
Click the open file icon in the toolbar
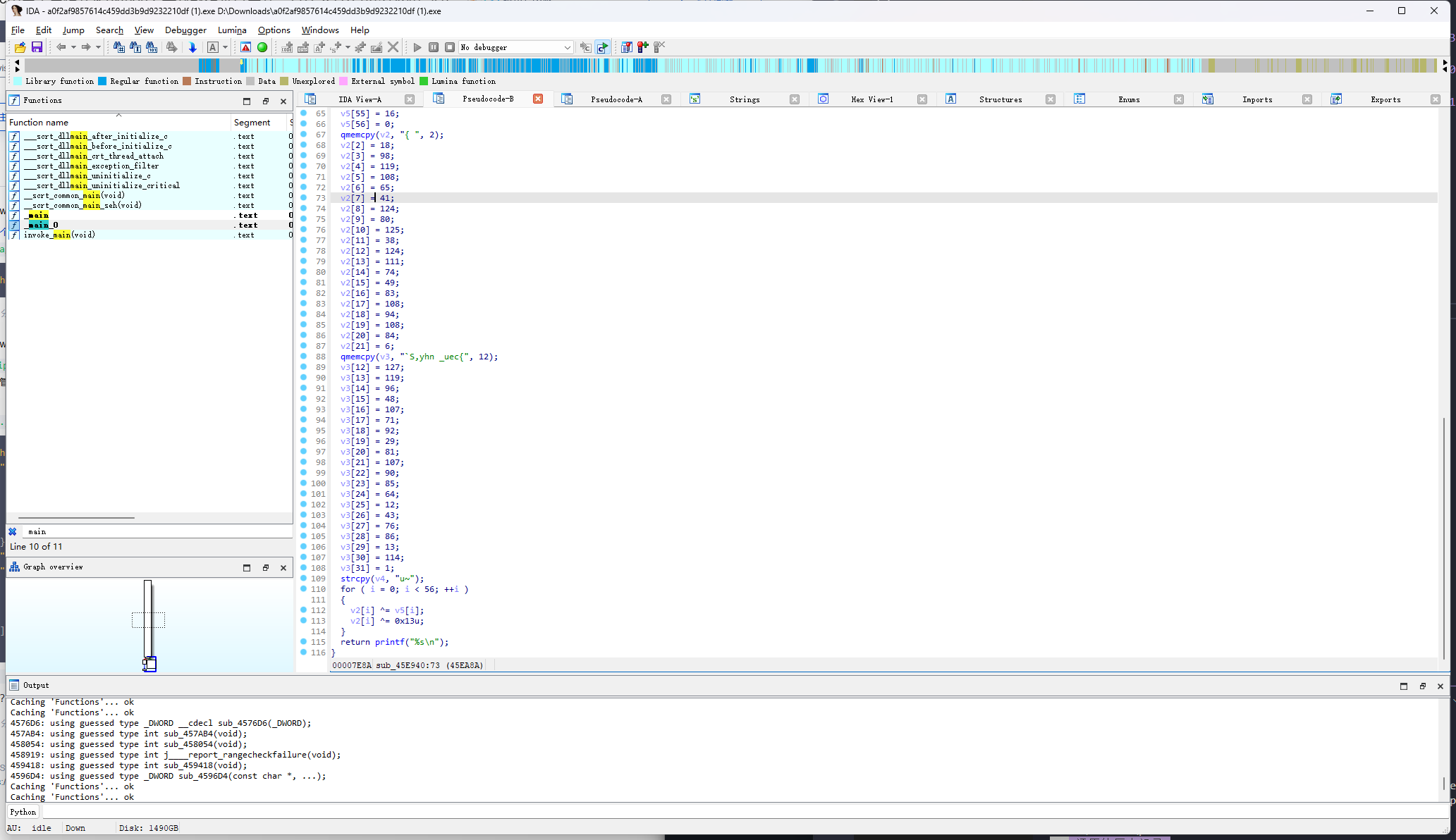coord(20,47)
